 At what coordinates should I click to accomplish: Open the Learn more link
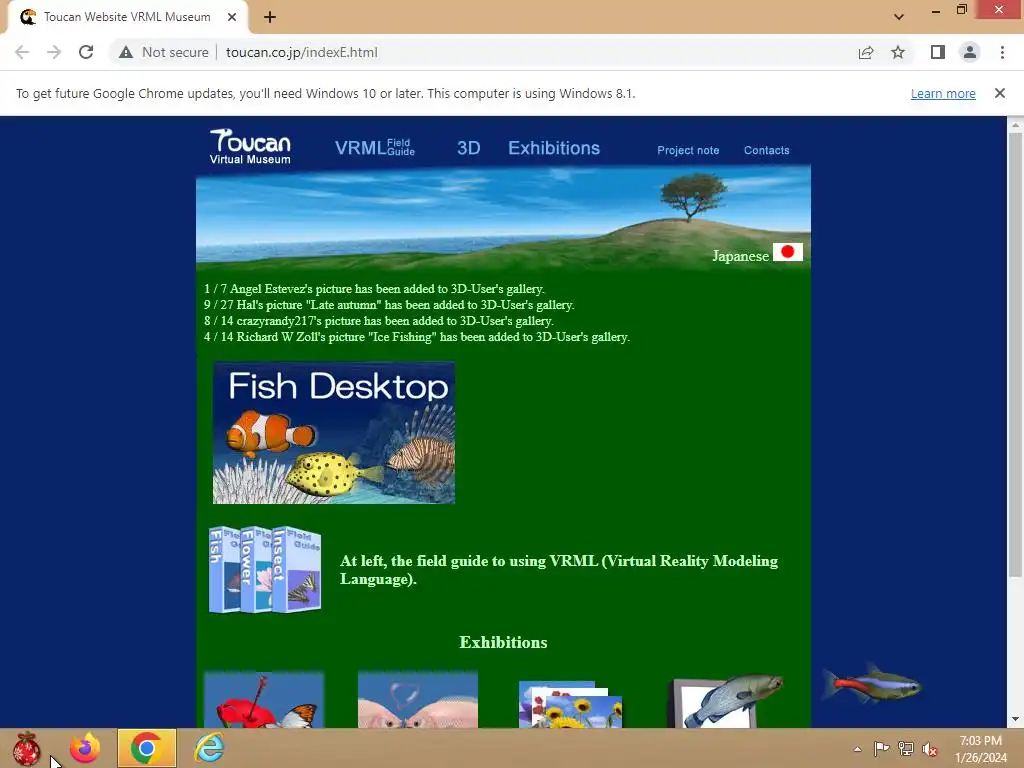tap(943, 93)
